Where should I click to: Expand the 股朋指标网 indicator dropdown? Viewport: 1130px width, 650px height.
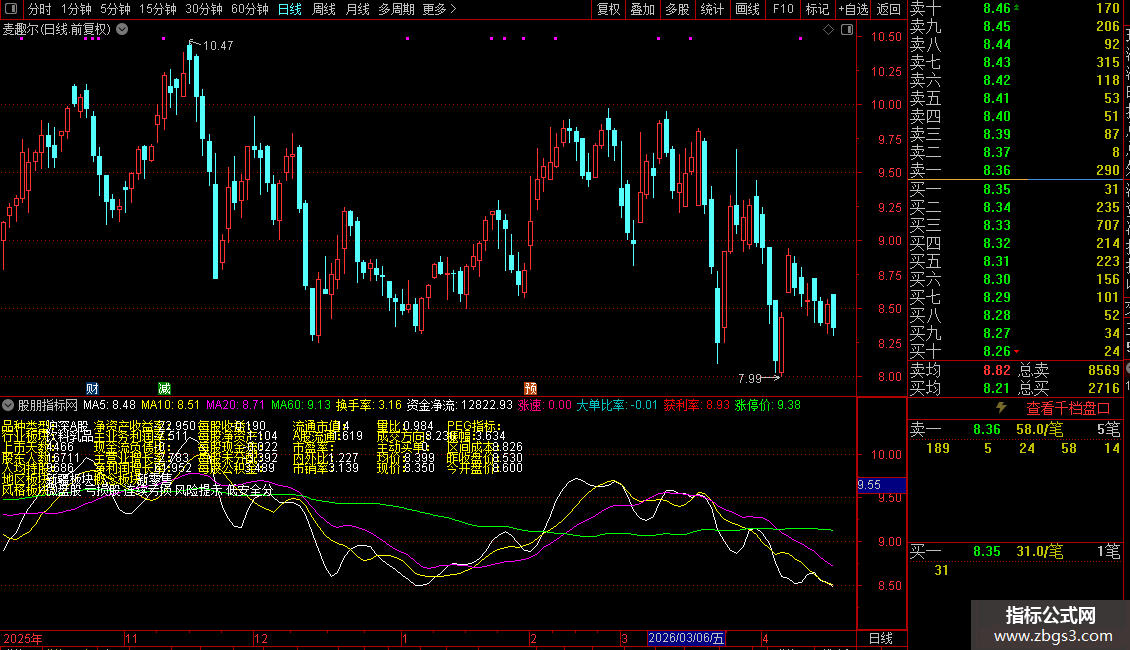coord(8,405)
